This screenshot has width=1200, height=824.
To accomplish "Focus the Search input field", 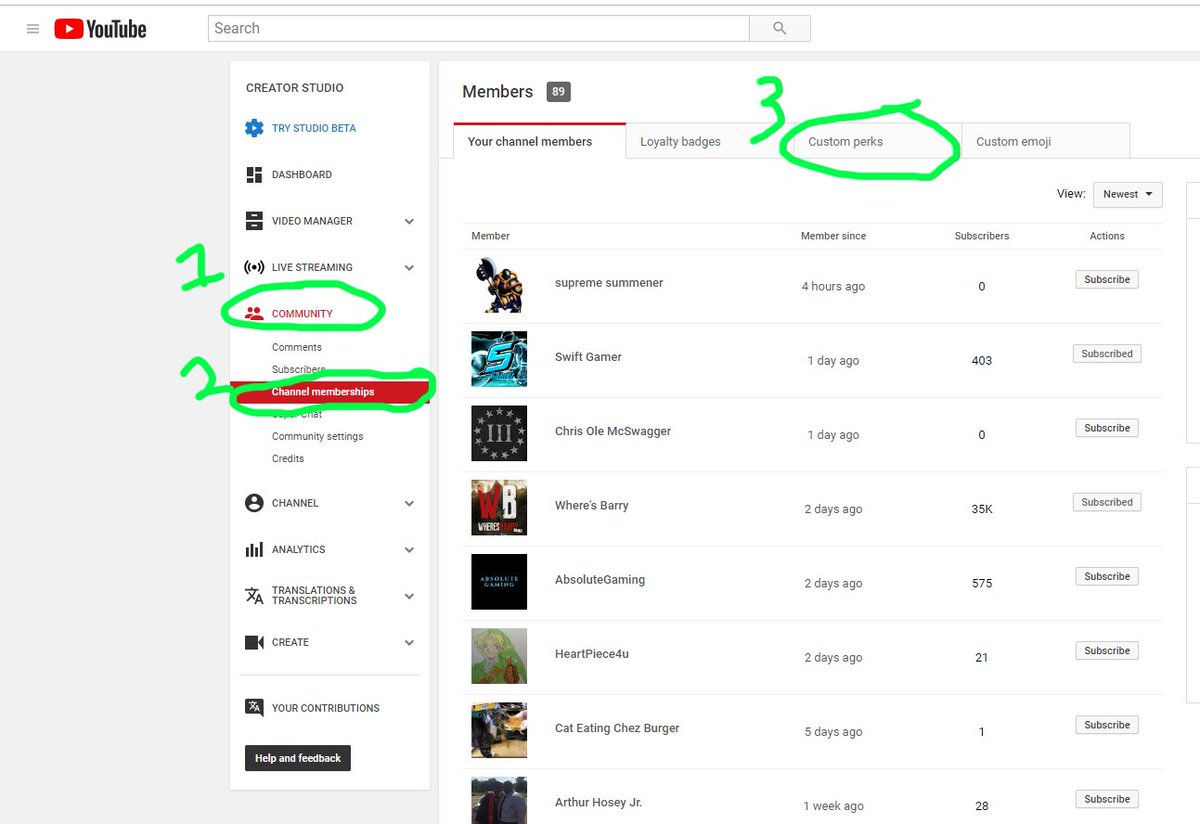I will pyautogui.click(x=479, y=28).
